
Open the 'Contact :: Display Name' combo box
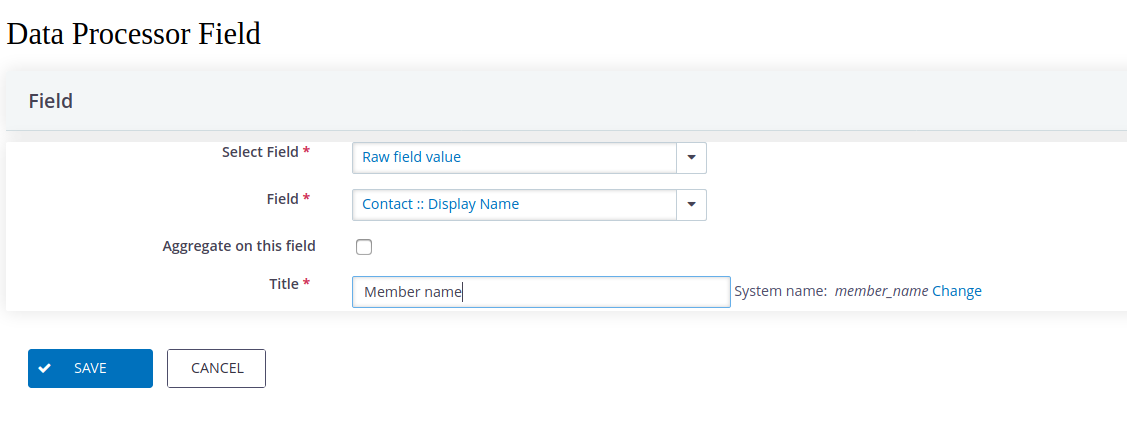coord(529,205)
